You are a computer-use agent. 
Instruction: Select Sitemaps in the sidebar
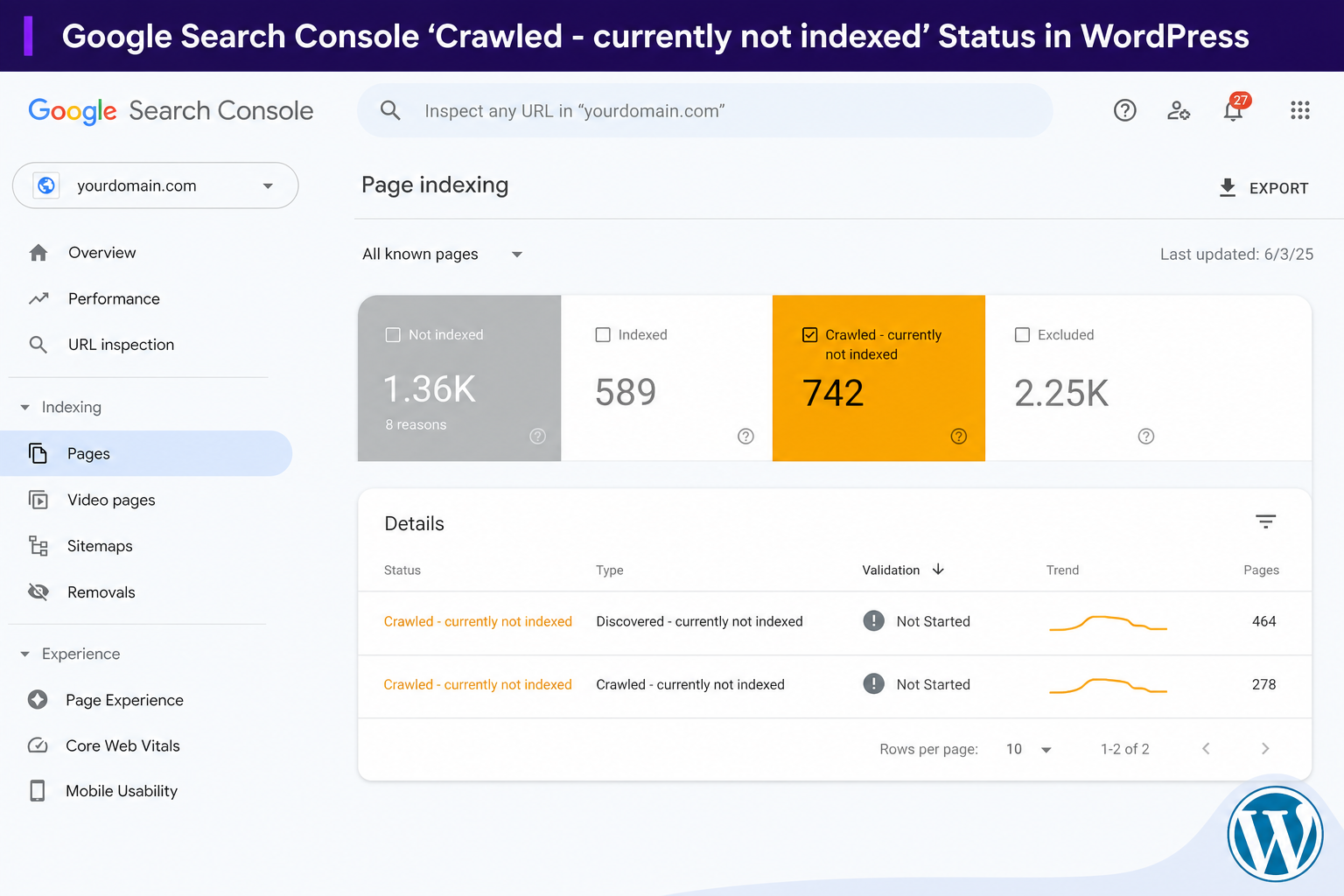pos(100,546)
